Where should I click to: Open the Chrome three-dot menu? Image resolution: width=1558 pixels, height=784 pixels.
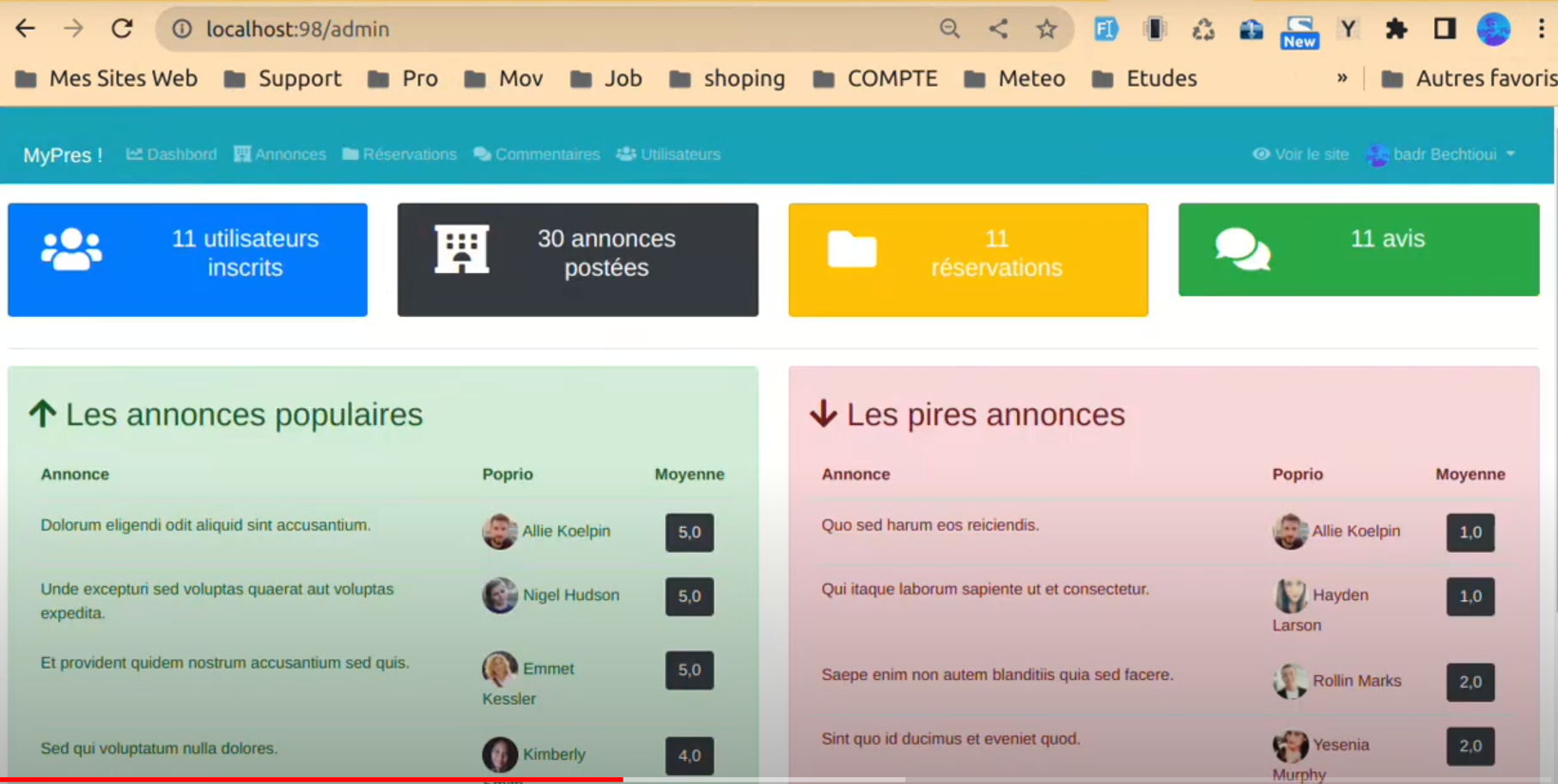(1541, 29)
